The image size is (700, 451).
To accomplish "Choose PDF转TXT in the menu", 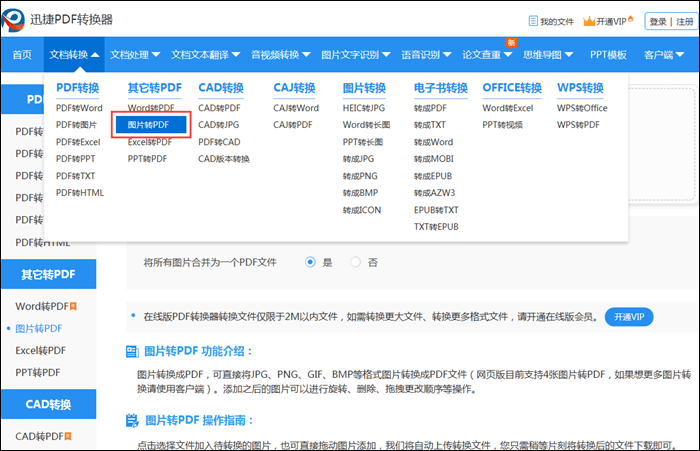I will [x=75, y=176].
